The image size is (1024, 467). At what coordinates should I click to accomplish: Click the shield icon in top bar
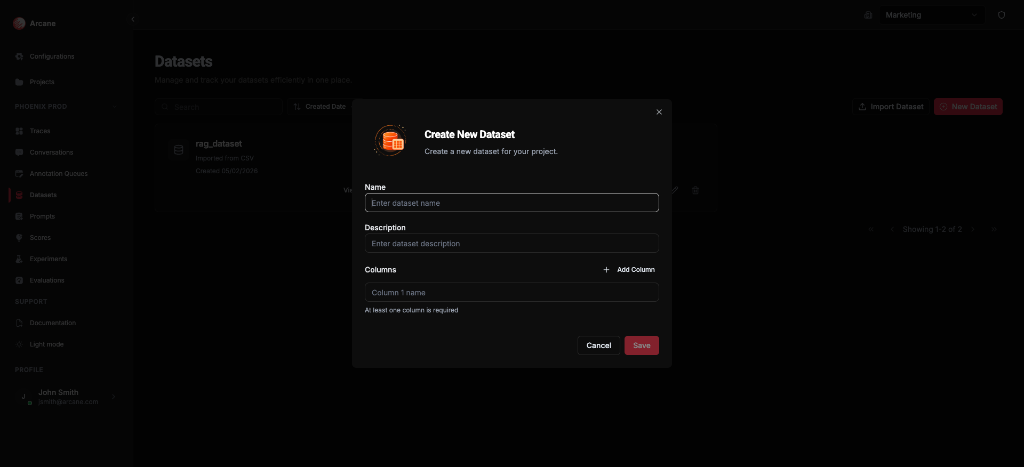point(1001,15)
